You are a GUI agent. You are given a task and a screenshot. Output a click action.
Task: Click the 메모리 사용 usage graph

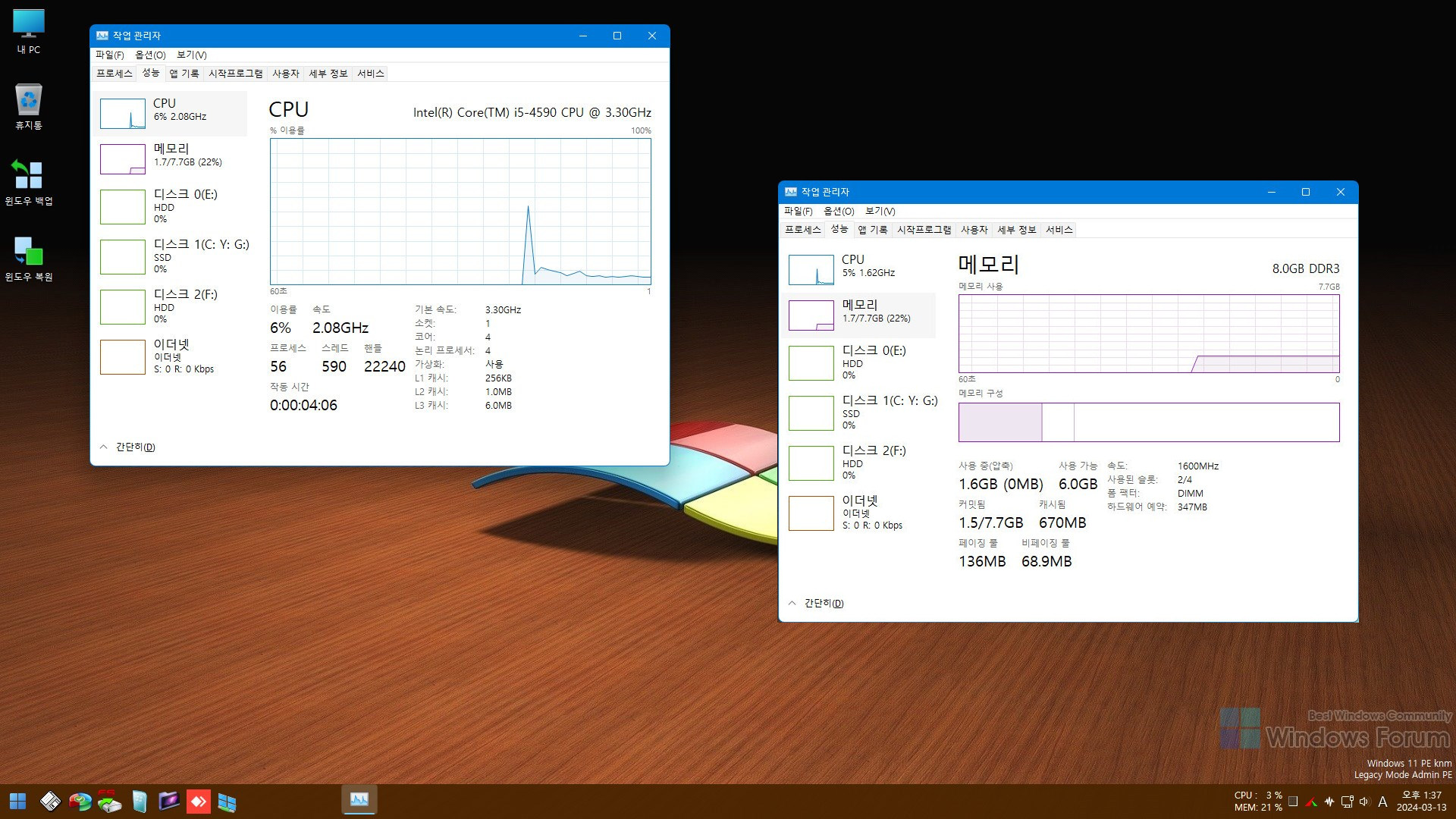(1149, 334)
